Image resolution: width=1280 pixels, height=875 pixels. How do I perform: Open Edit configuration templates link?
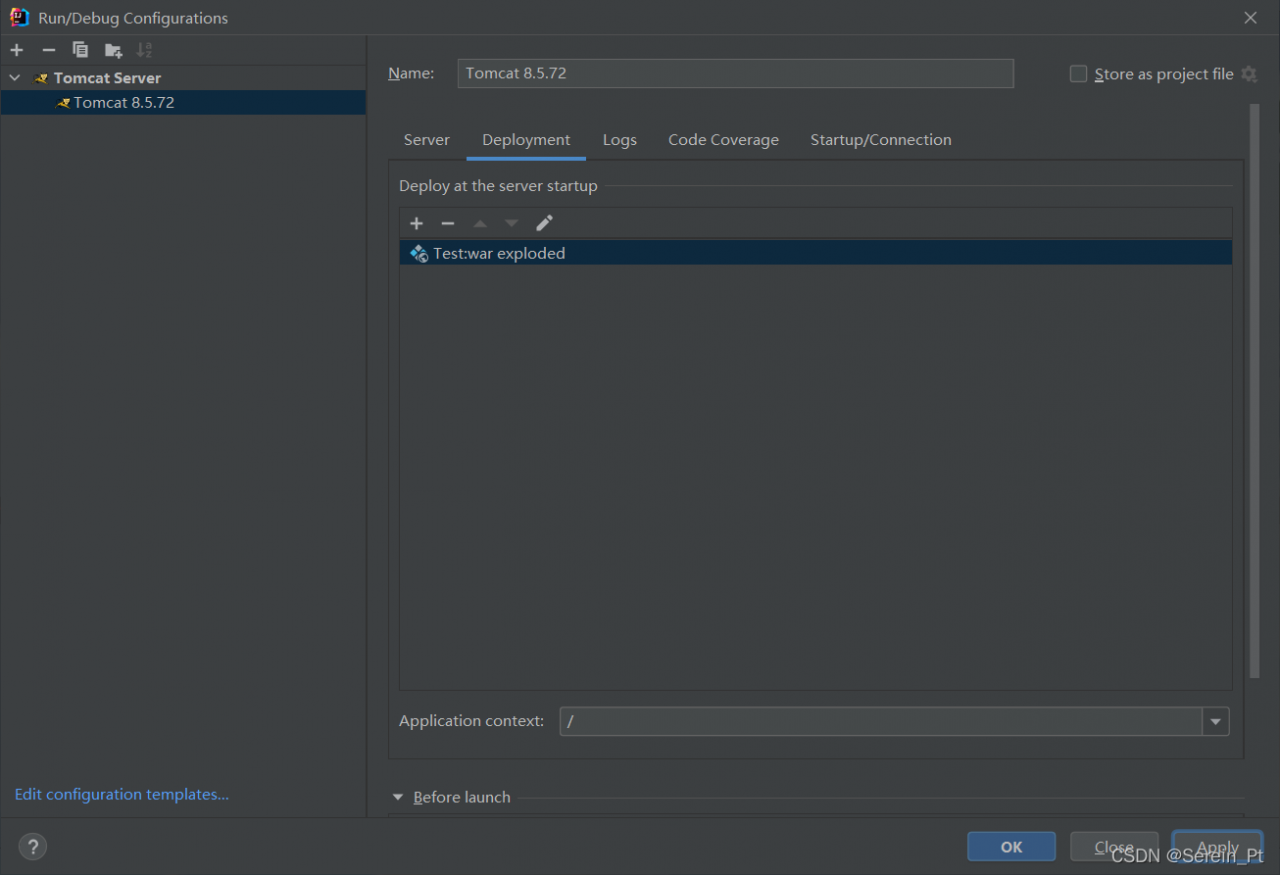coord(122,794)
